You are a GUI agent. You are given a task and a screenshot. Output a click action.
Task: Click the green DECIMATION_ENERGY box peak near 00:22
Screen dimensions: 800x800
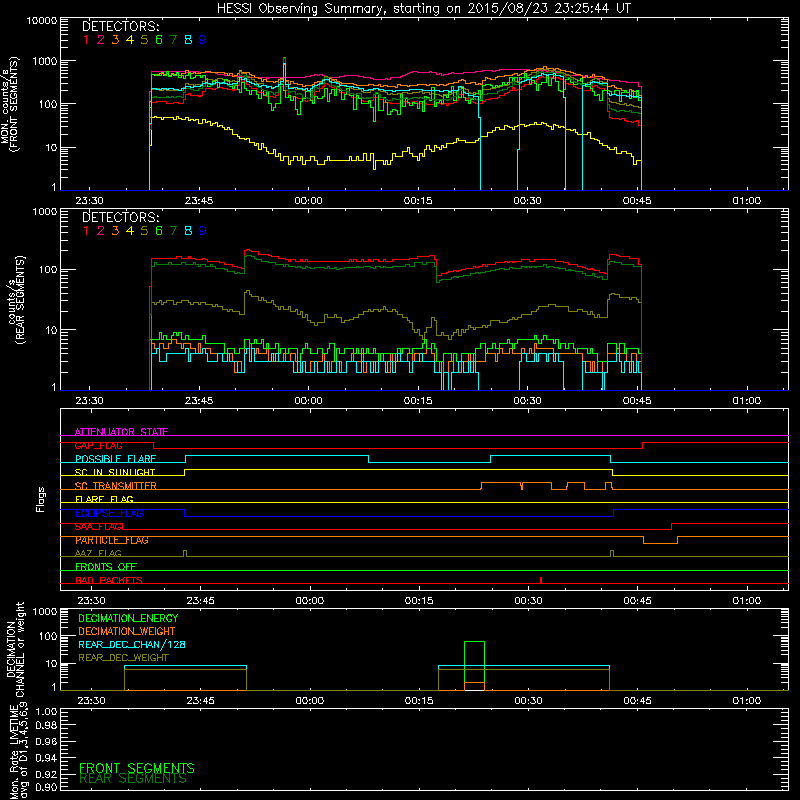click(x=474, y=642)
